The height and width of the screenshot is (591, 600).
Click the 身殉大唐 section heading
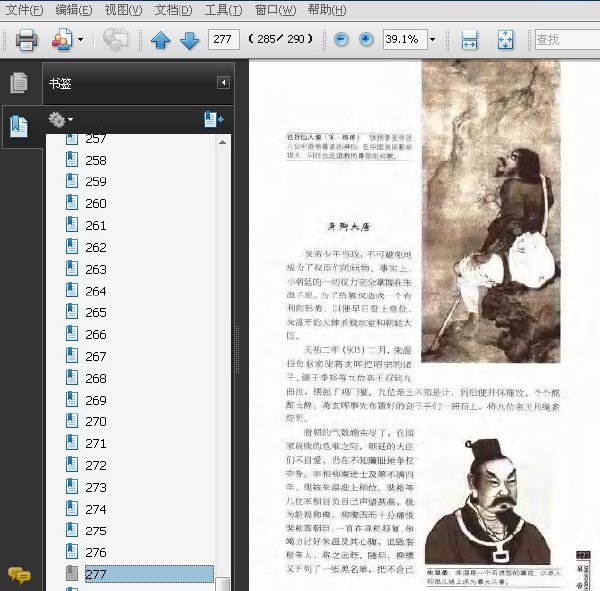[x=349, y=227]
